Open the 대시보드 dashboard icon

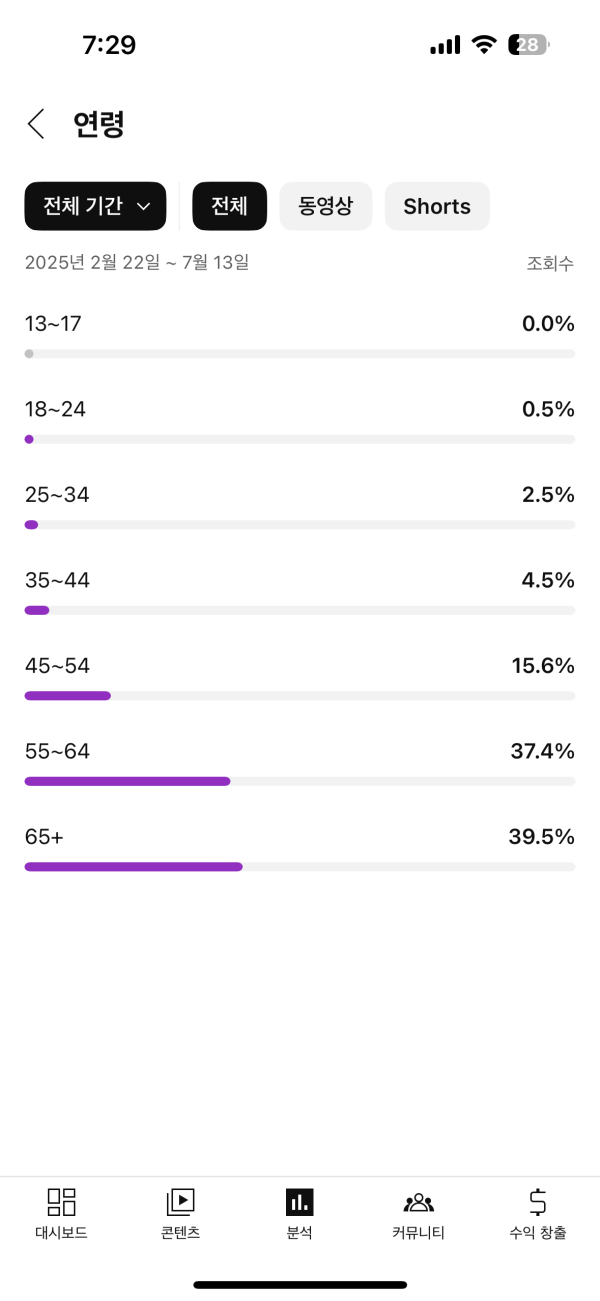[62, 1201]
